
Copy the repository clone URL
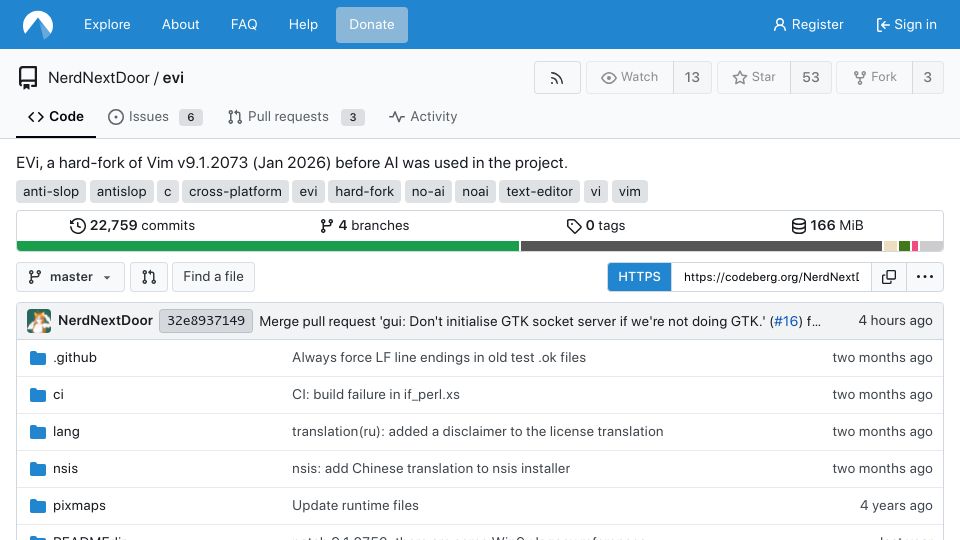(x=889, y=277)
